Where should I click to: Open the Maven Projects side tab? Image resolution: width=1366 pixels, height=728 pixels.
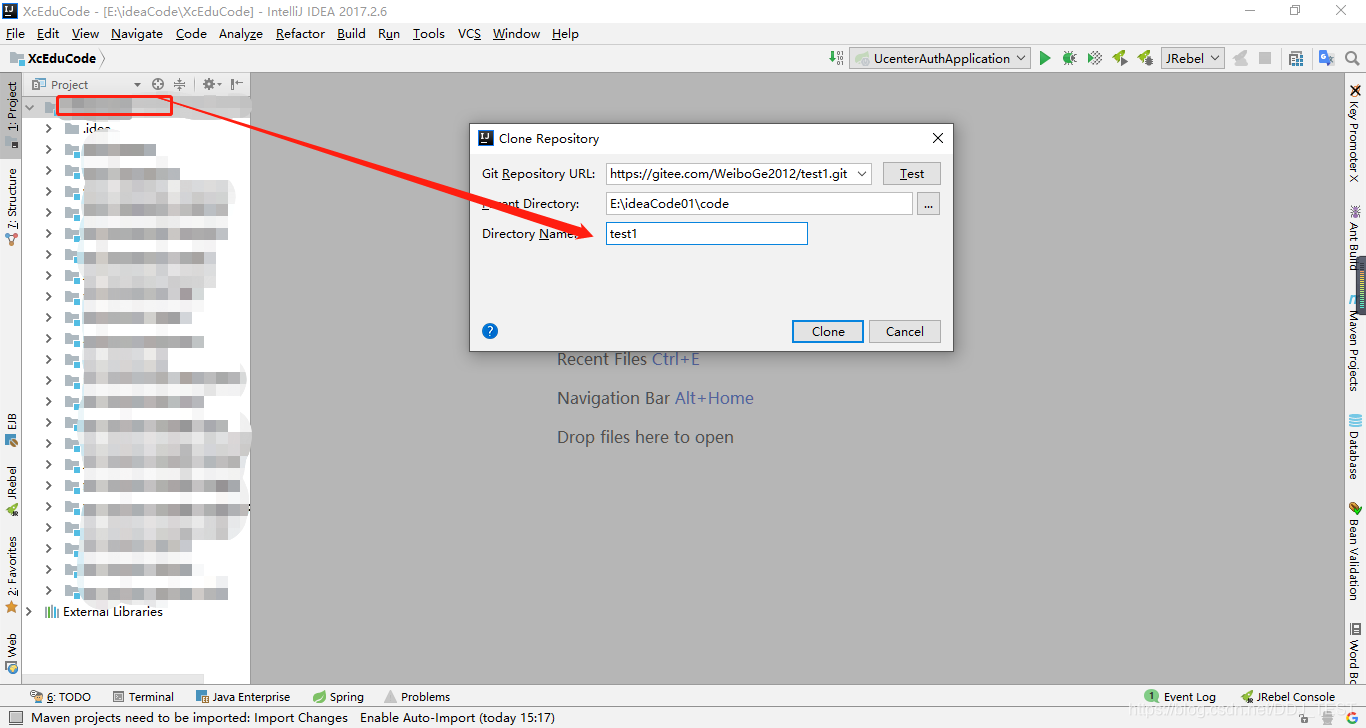1355,343
